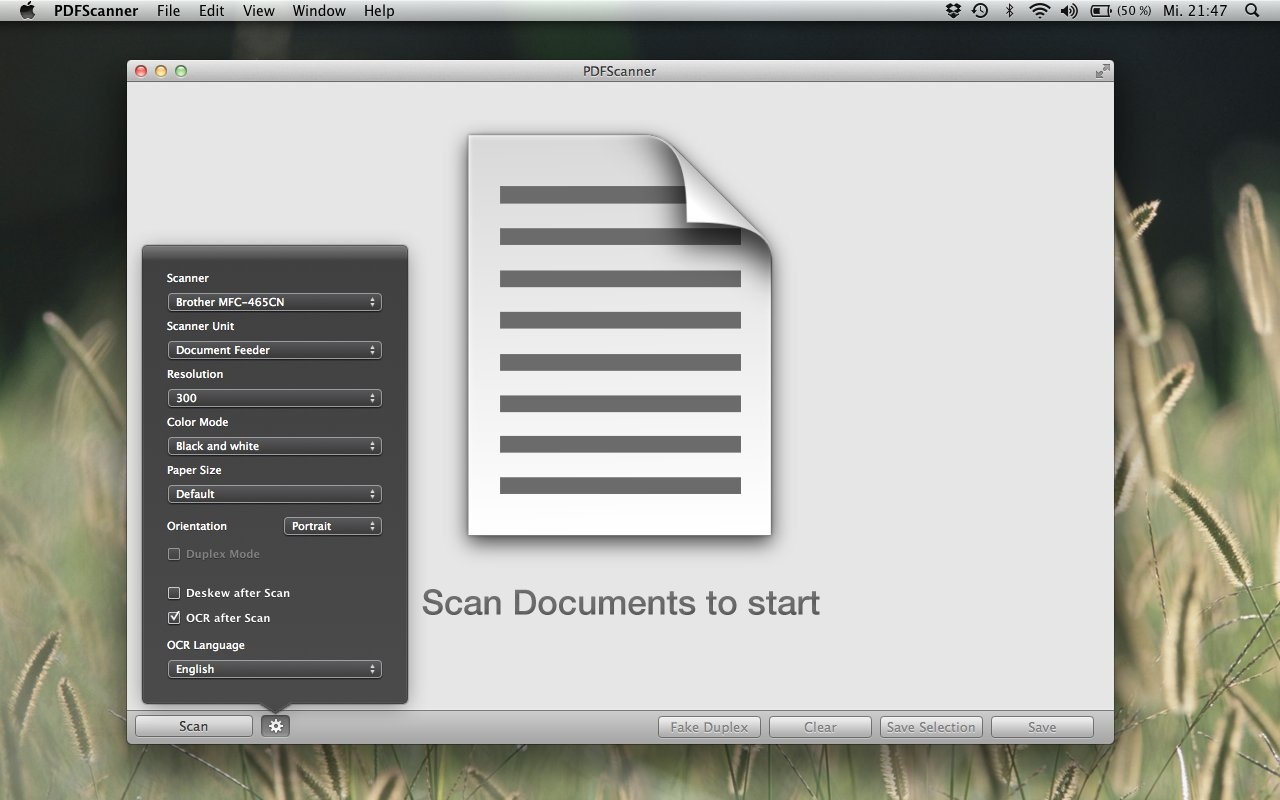Open the Scanner dropdown Brother MFC-465CN
Image resolution: width=1280 pixels, height=800 pixels.
274,302
